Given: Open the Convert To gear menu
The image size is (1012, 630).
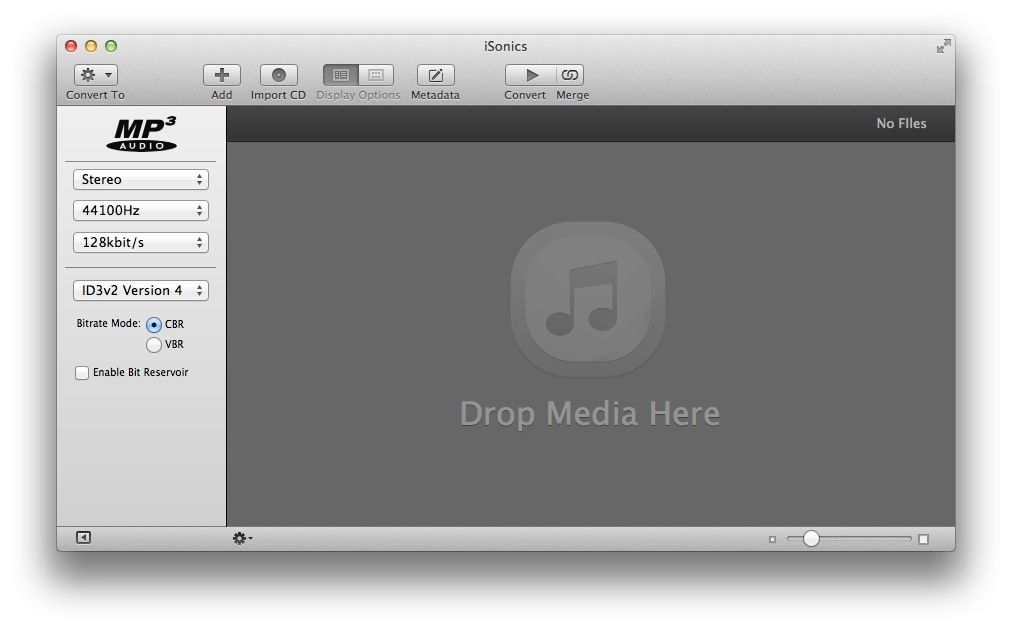Looking at the screenshot, I should [95, 75].
